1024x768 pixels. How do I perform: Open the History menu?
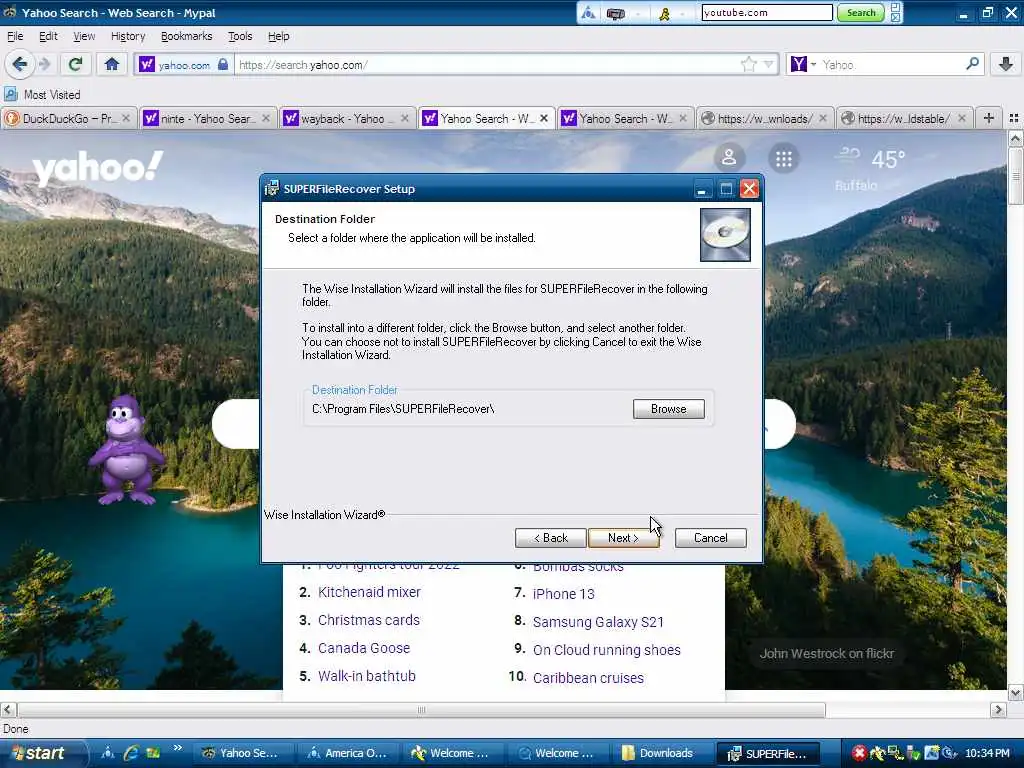[x=128, y=36]
